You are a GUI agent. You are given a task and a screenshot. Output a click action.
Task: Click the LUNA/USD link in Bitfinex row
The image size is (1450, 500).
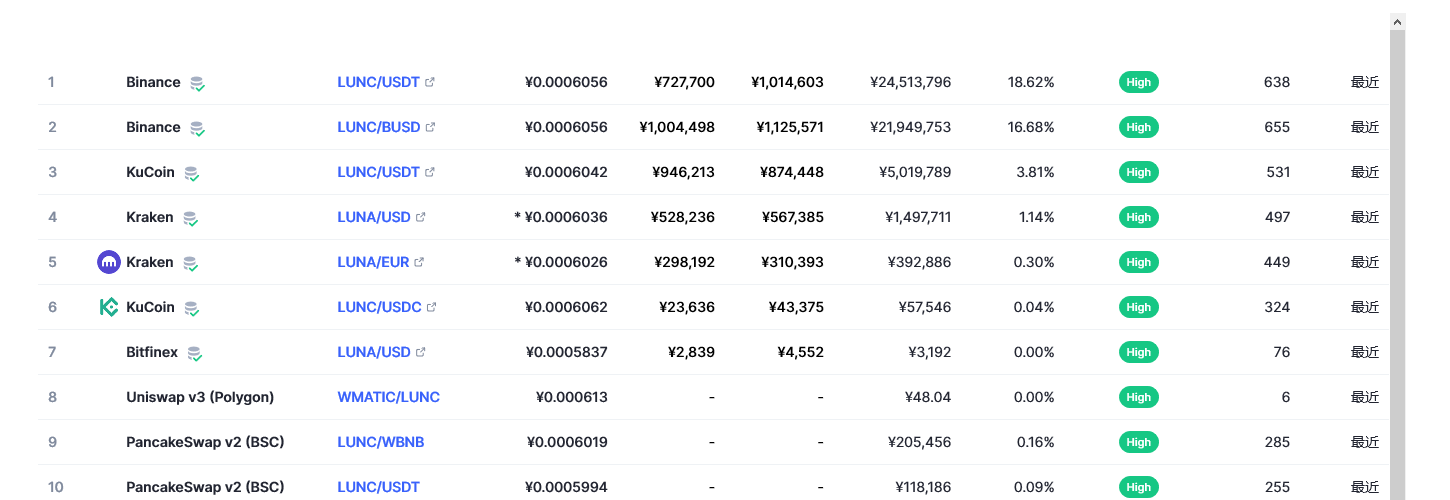pos(374,352)
